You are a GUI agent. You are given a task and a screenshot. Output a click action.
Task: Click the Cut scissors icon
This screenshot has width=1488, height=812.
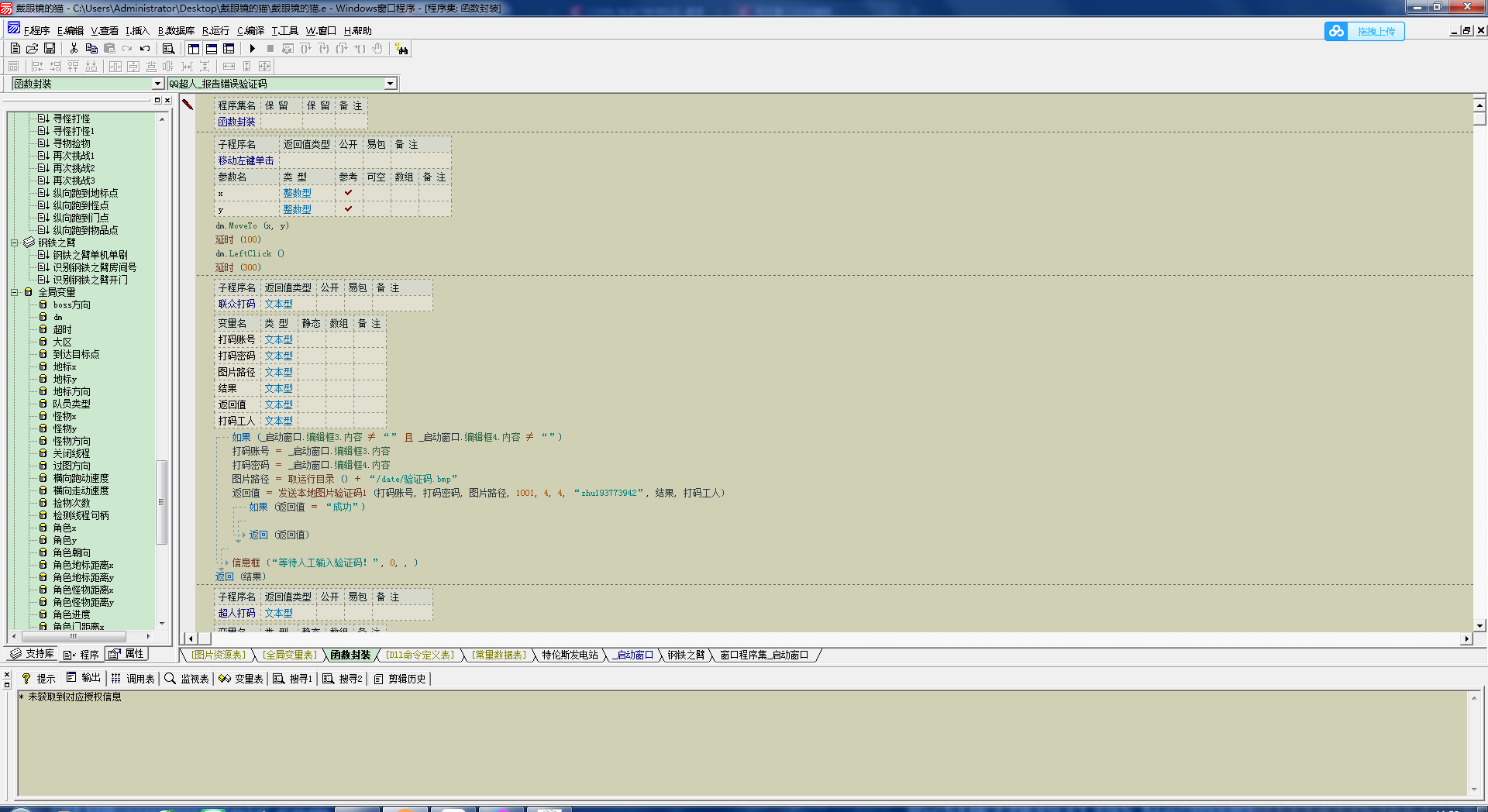pos(74,49)
